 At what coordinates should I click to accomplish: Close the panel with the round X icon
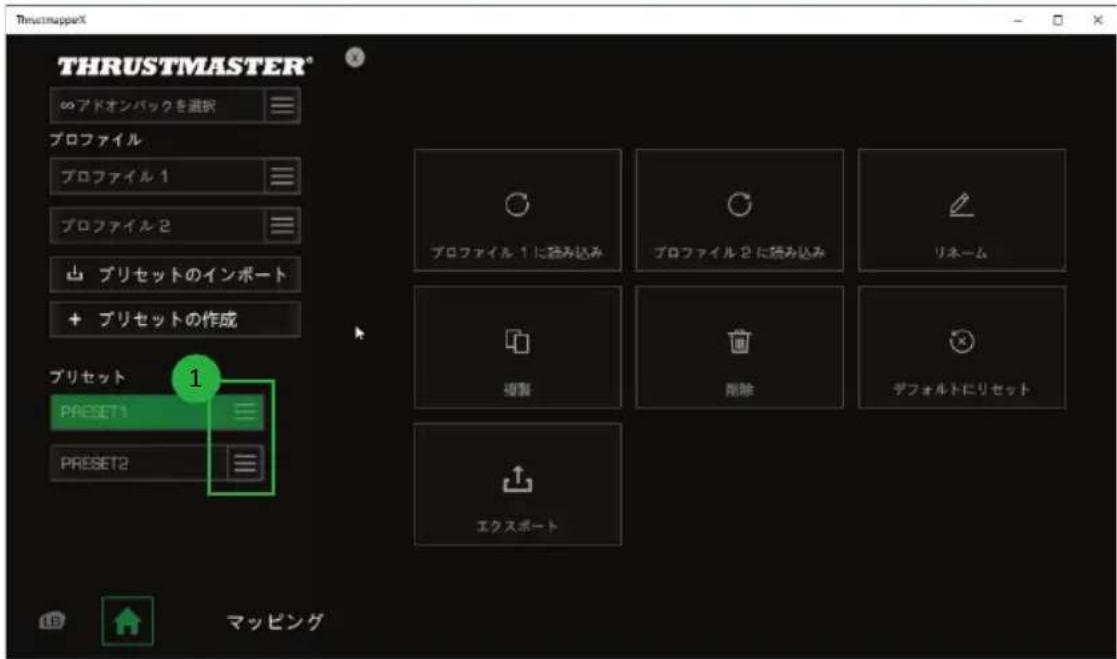click(x=355, y=57)
